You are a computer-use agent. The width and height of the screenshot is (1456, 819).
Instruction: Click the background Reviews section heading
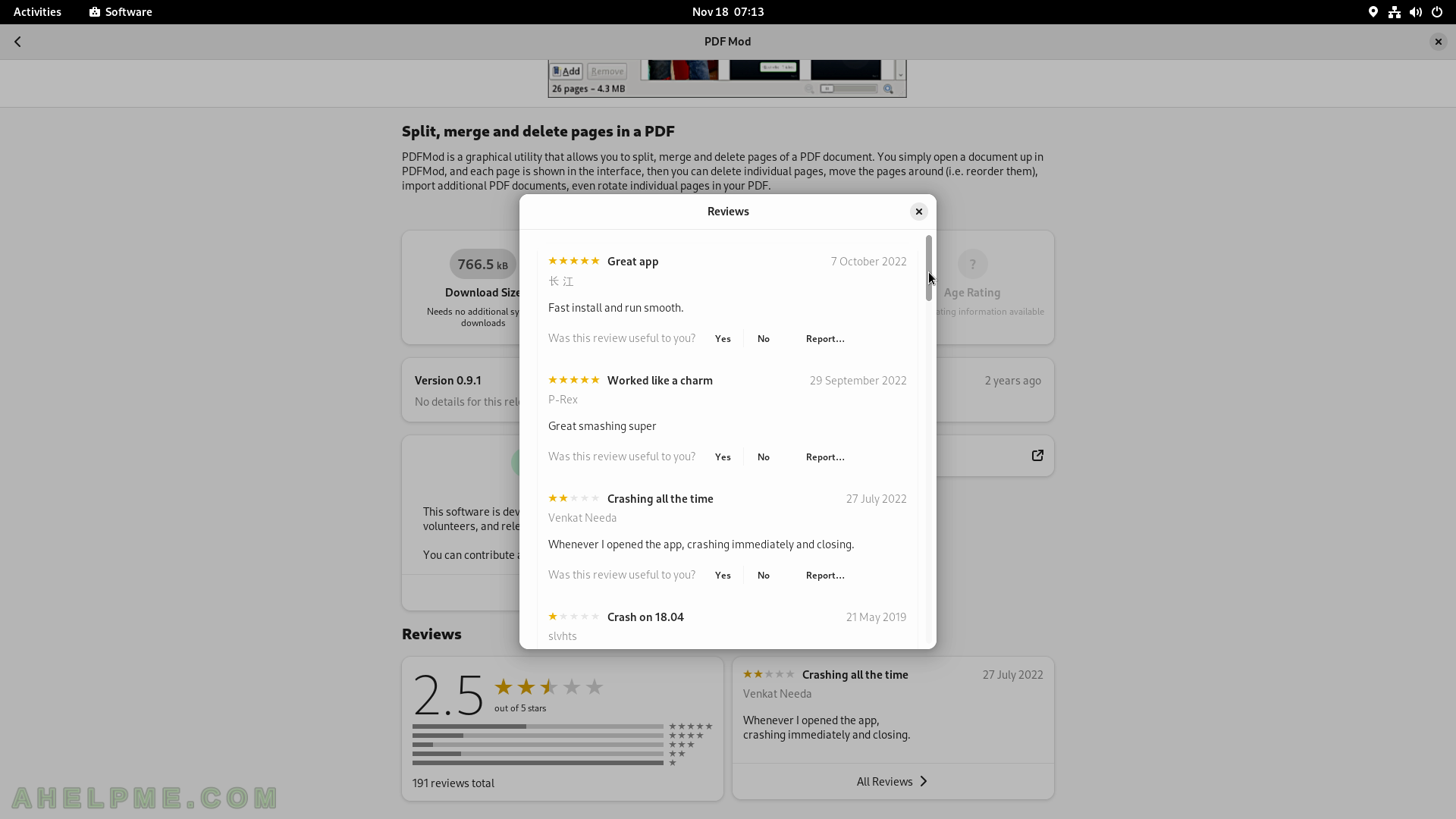[431, 634]
